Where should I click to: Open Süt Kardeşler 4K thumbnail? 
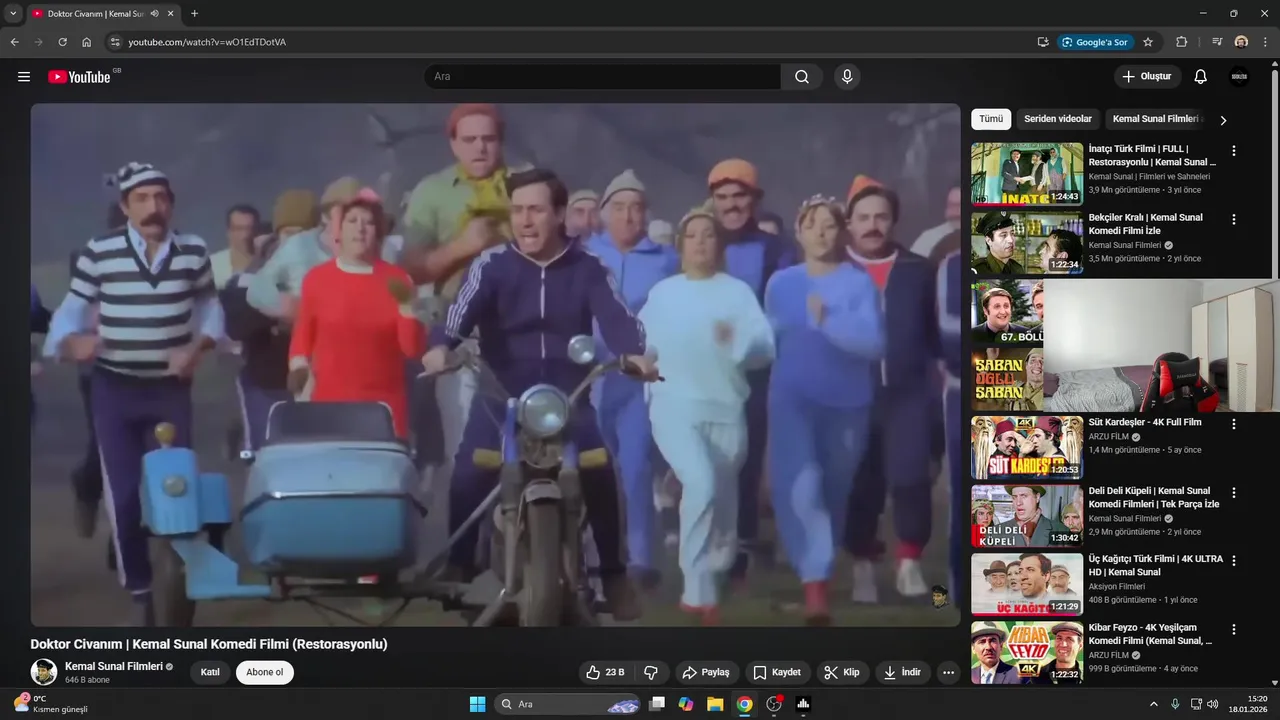[x=1027, y=448]
